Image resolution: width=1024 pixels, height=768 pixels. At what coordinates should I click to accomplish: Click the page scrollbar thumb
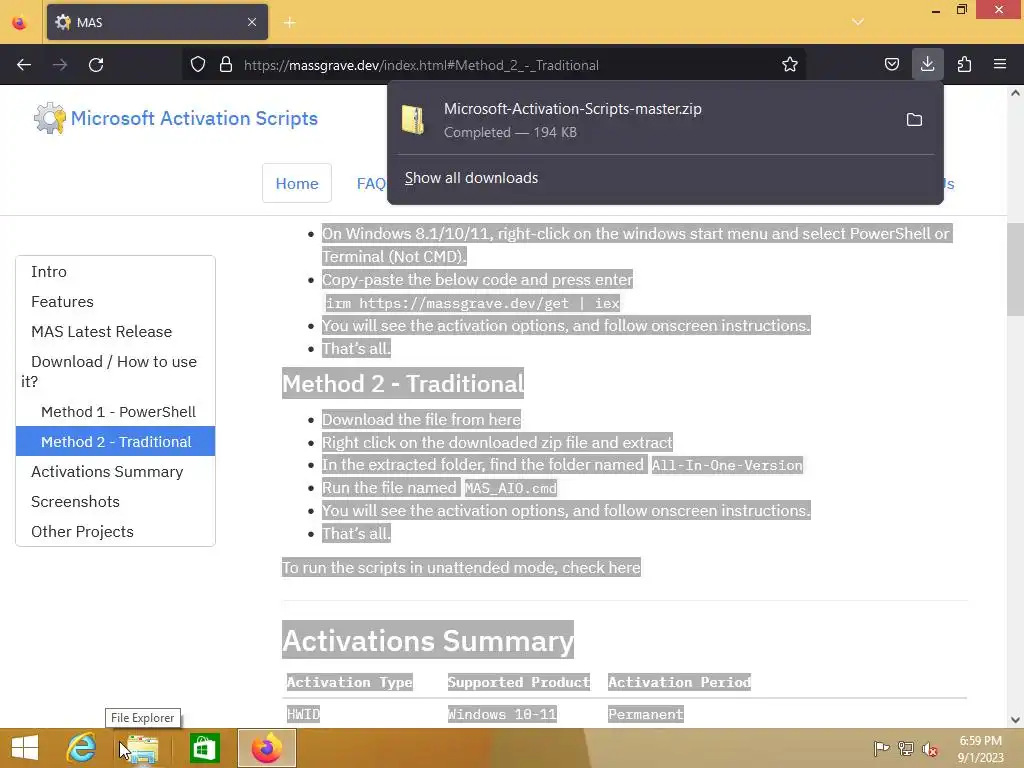1015,268
